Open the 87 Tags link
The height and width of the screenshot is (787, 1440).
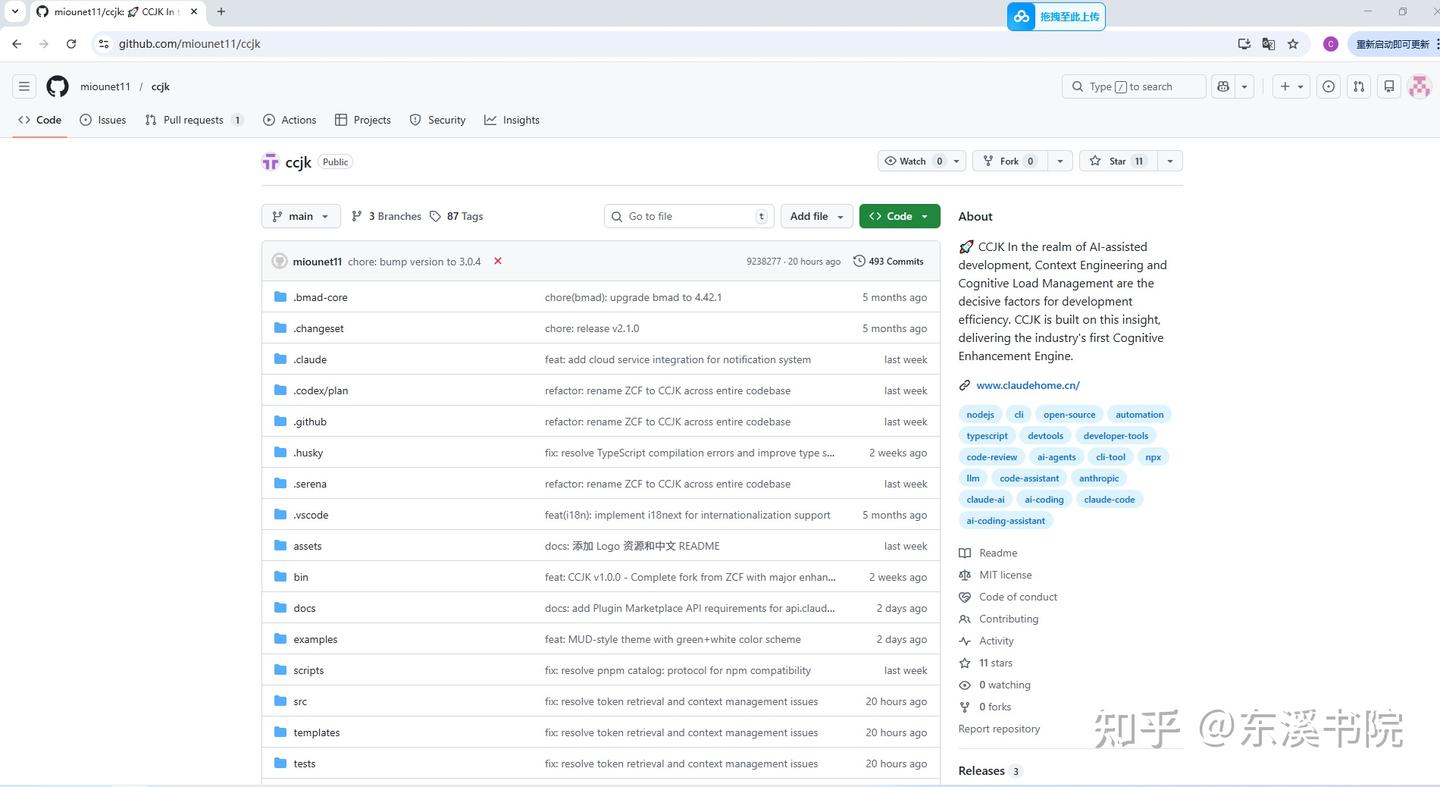[456, 216]
